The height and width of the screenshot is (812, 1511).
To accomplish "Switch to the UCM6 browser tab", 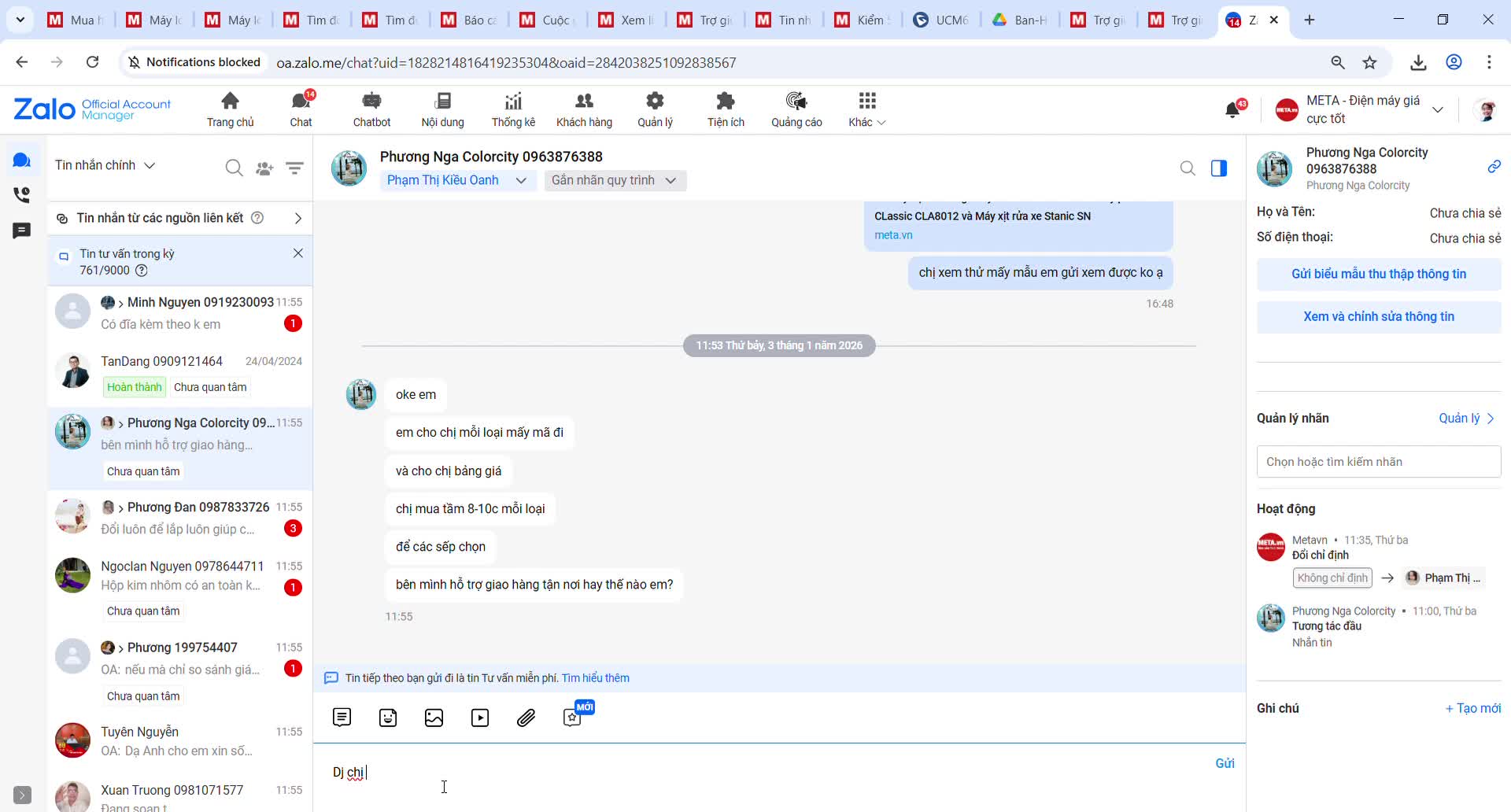I will (941, 20).
